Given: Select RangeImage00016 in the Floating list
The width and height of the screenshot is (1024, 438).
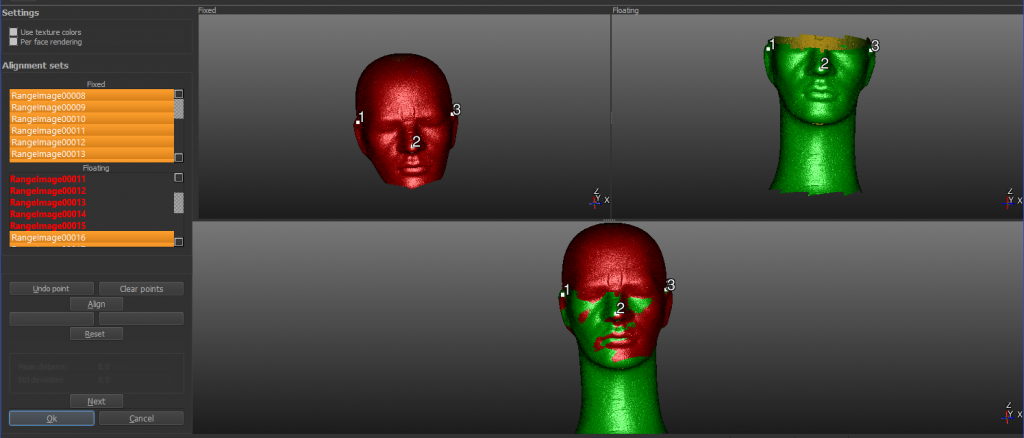Looking at the screenshot, I should (90, 238).
